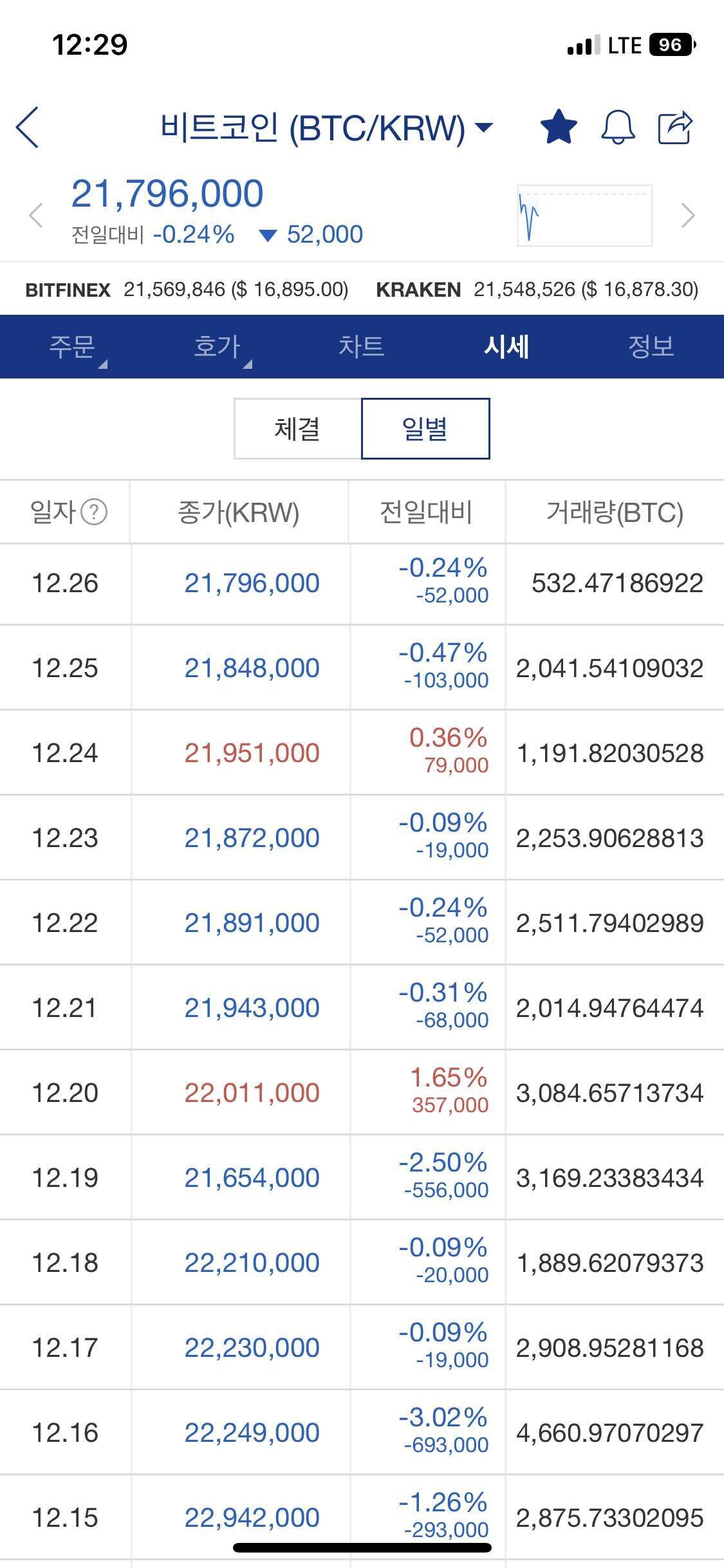Switch to the 정보 tab
This screenshot has height=1568, width=724.
(x=651, y=347)
